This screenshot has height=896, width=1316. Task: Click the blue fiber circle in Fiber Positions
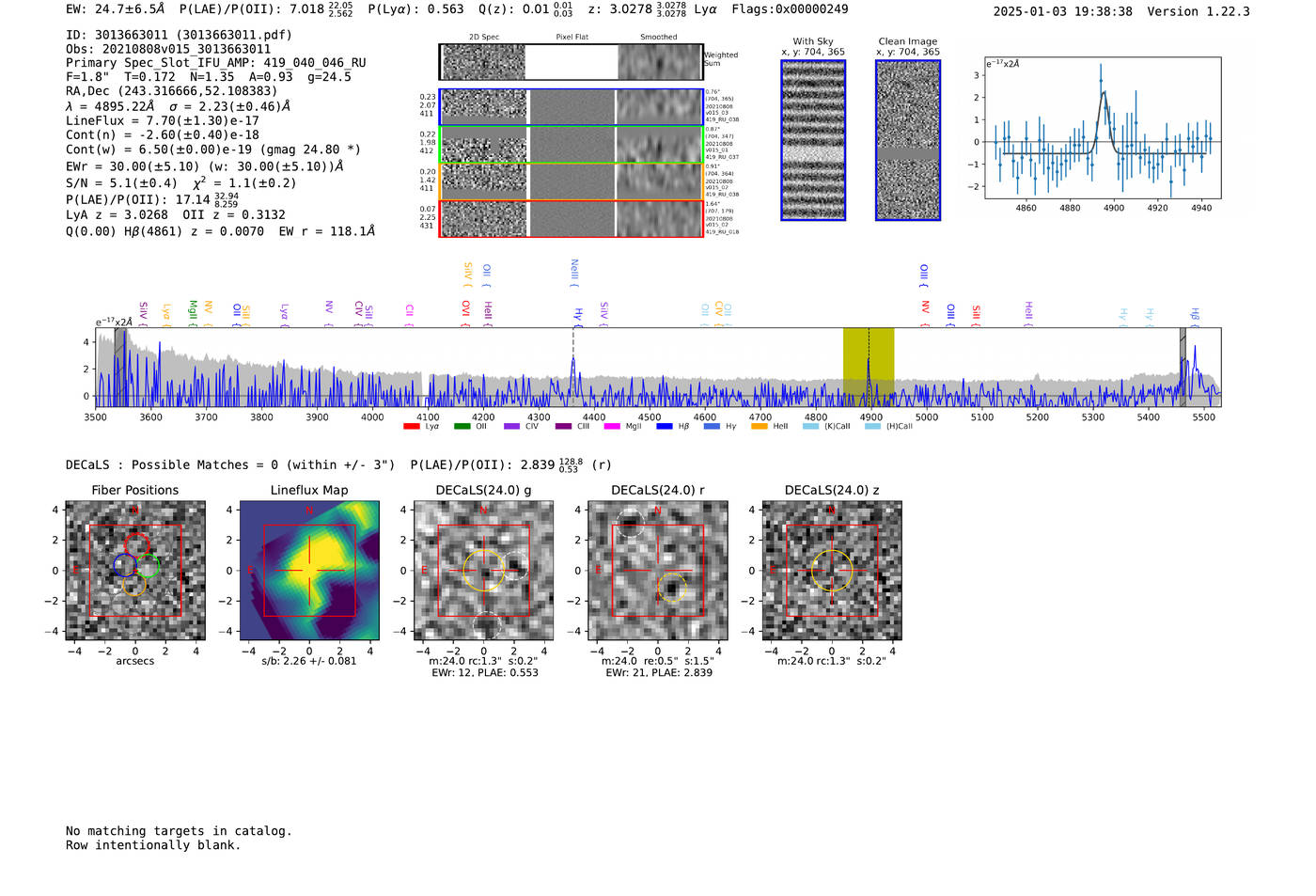125,564
